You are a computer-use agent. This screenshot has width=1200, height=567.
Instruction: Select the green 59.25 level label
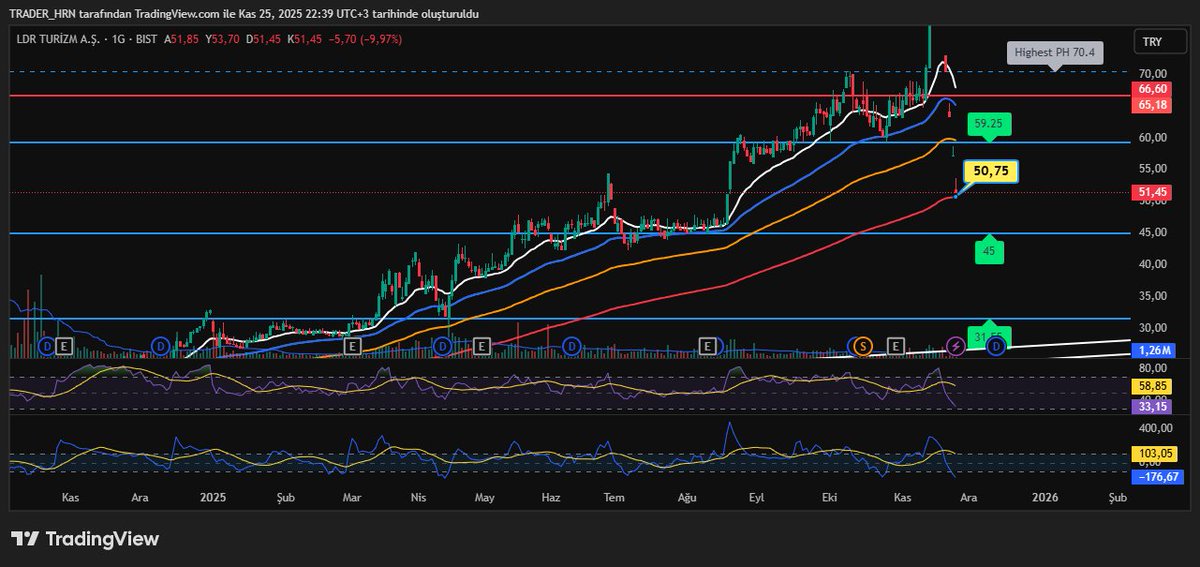point(988,124)
